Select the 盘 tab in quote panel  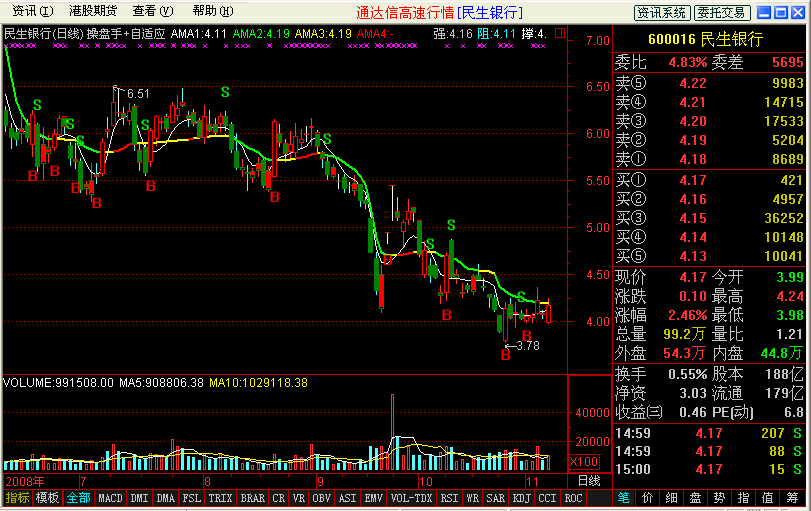point(695,498)
